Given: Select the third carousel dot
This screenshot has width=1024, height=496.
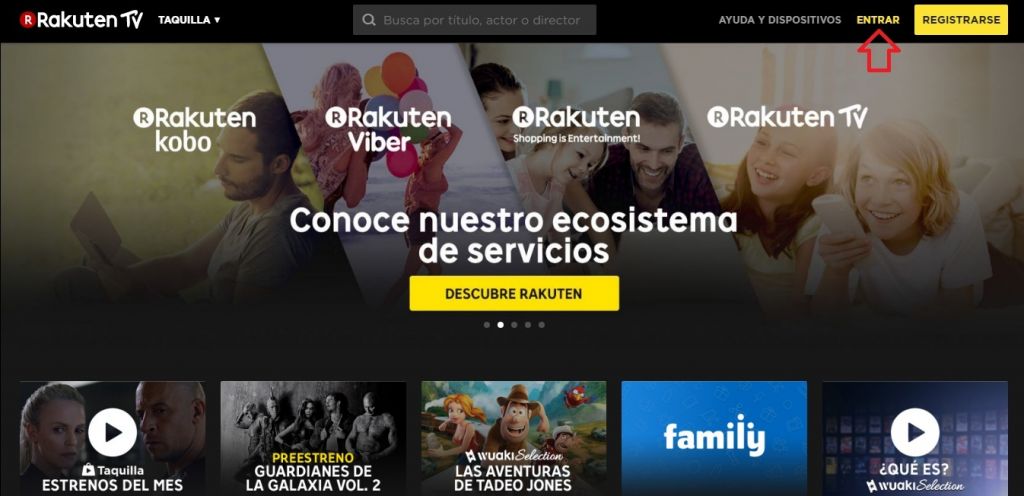Looking at the screenshot, I should click(x=514, y=324).
